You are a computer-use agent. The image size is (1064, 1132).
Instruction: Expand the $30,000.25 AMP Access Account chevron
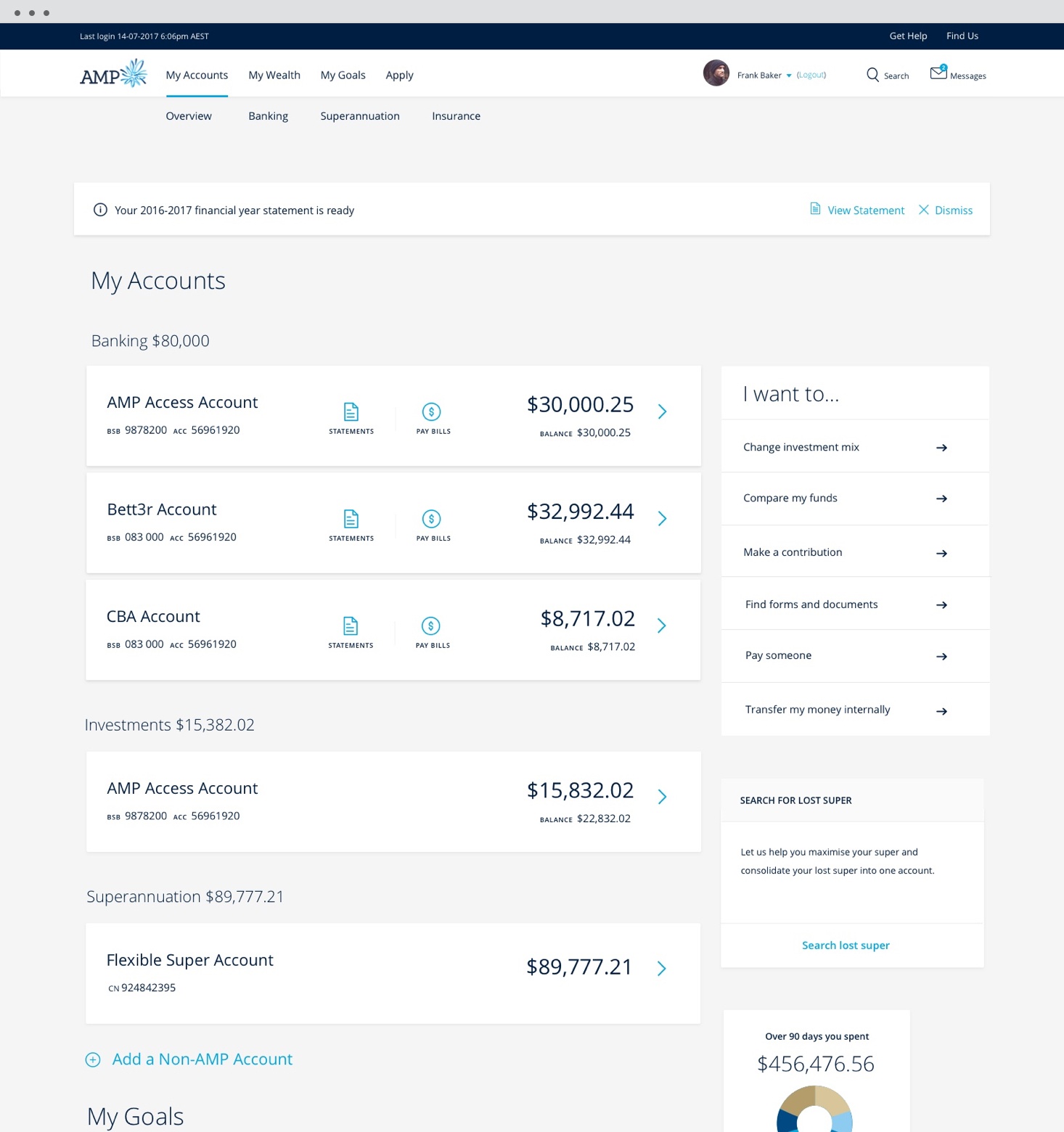[x=662, y=411]
